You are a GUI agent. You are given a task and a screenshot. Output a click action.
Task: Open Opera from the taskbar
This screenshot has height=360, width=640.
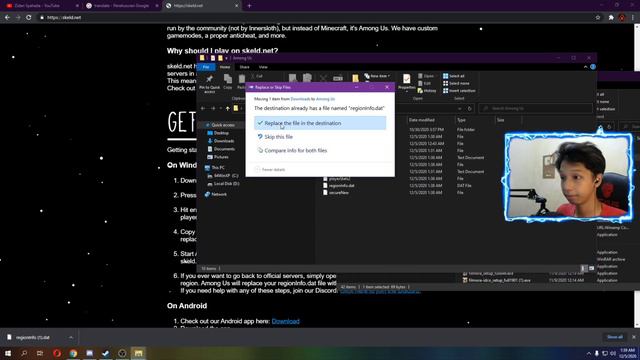57,353
